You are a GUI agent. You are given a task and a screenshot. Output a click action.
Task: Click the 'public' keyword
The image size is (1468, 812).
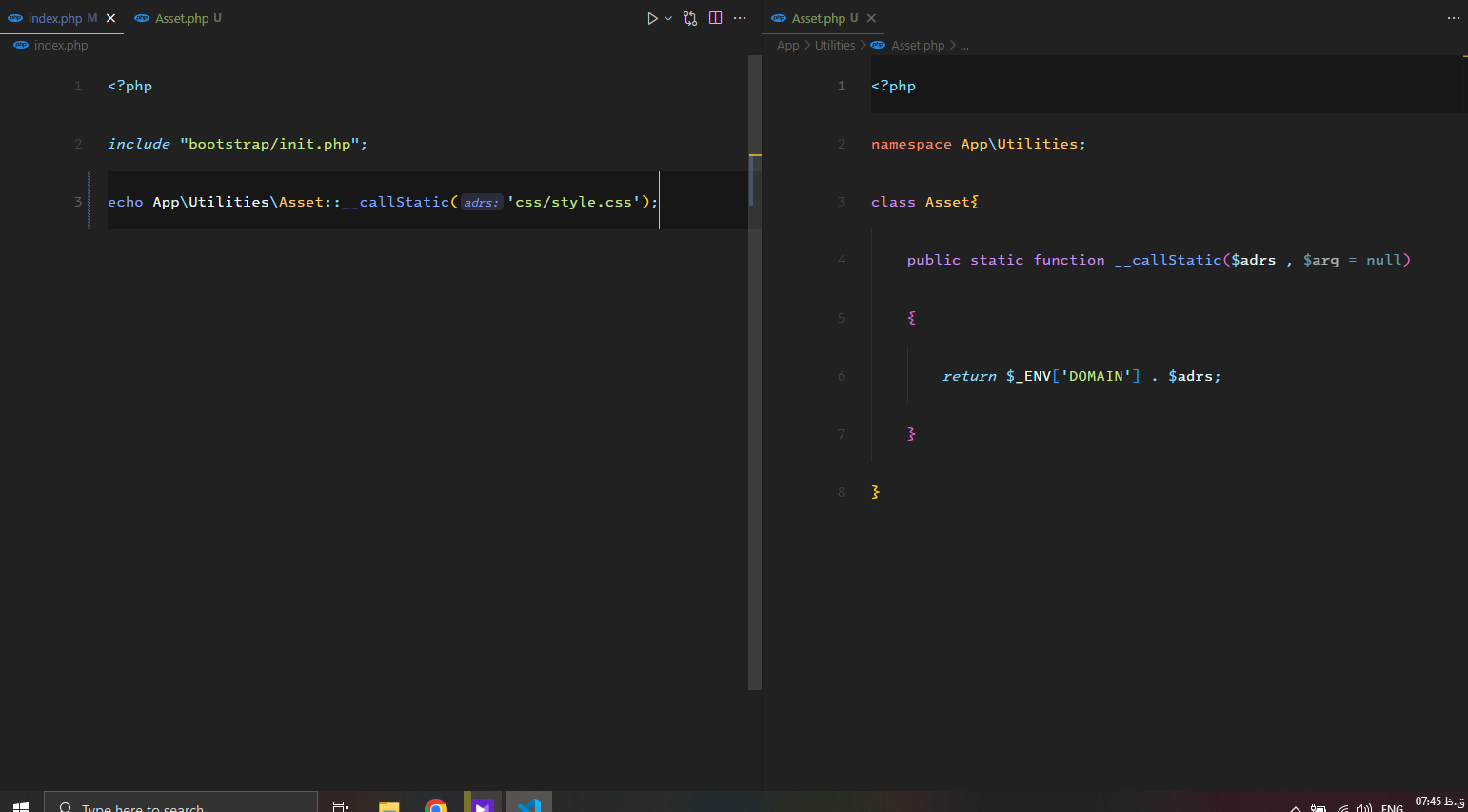click(934, 260)
